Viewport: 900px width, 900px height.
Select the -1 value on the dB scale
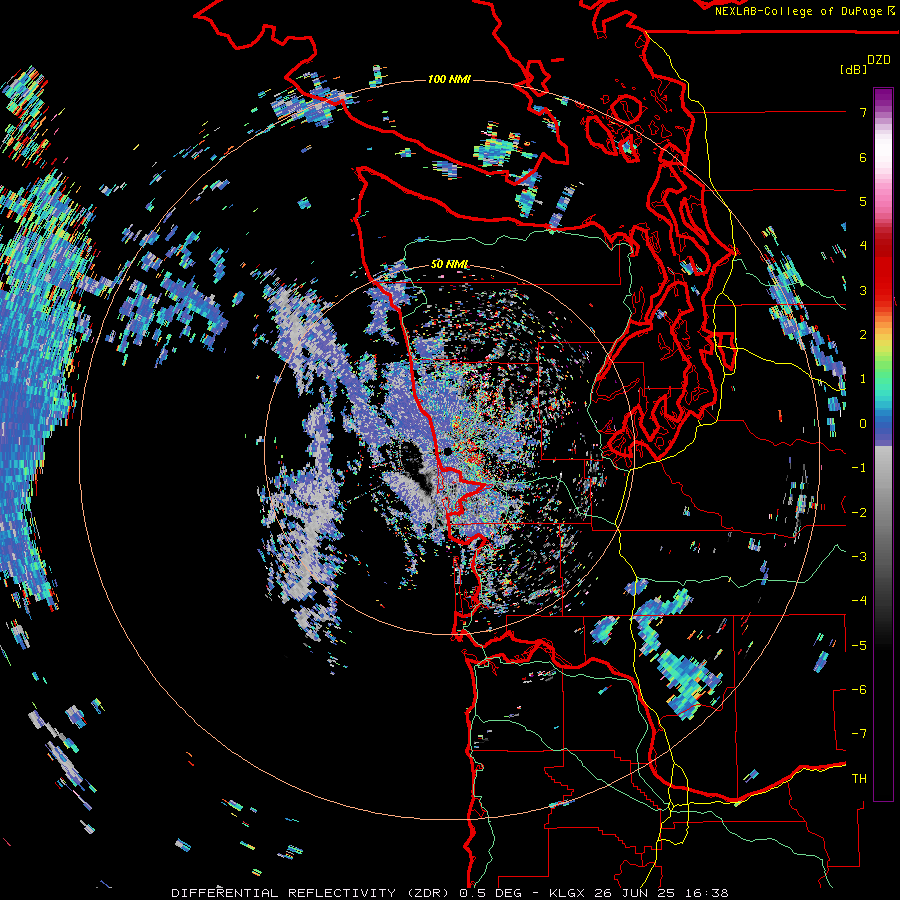click(x=859, y=468)
